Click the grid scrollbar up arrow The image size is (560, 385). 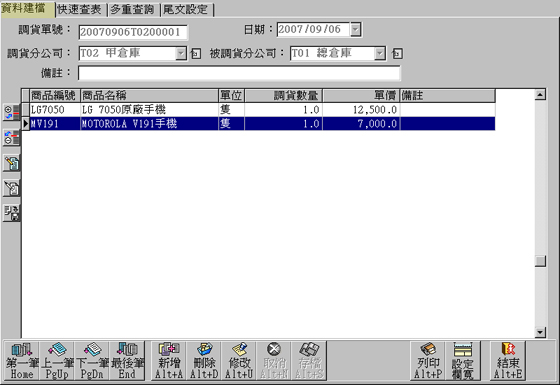(540, 95)
